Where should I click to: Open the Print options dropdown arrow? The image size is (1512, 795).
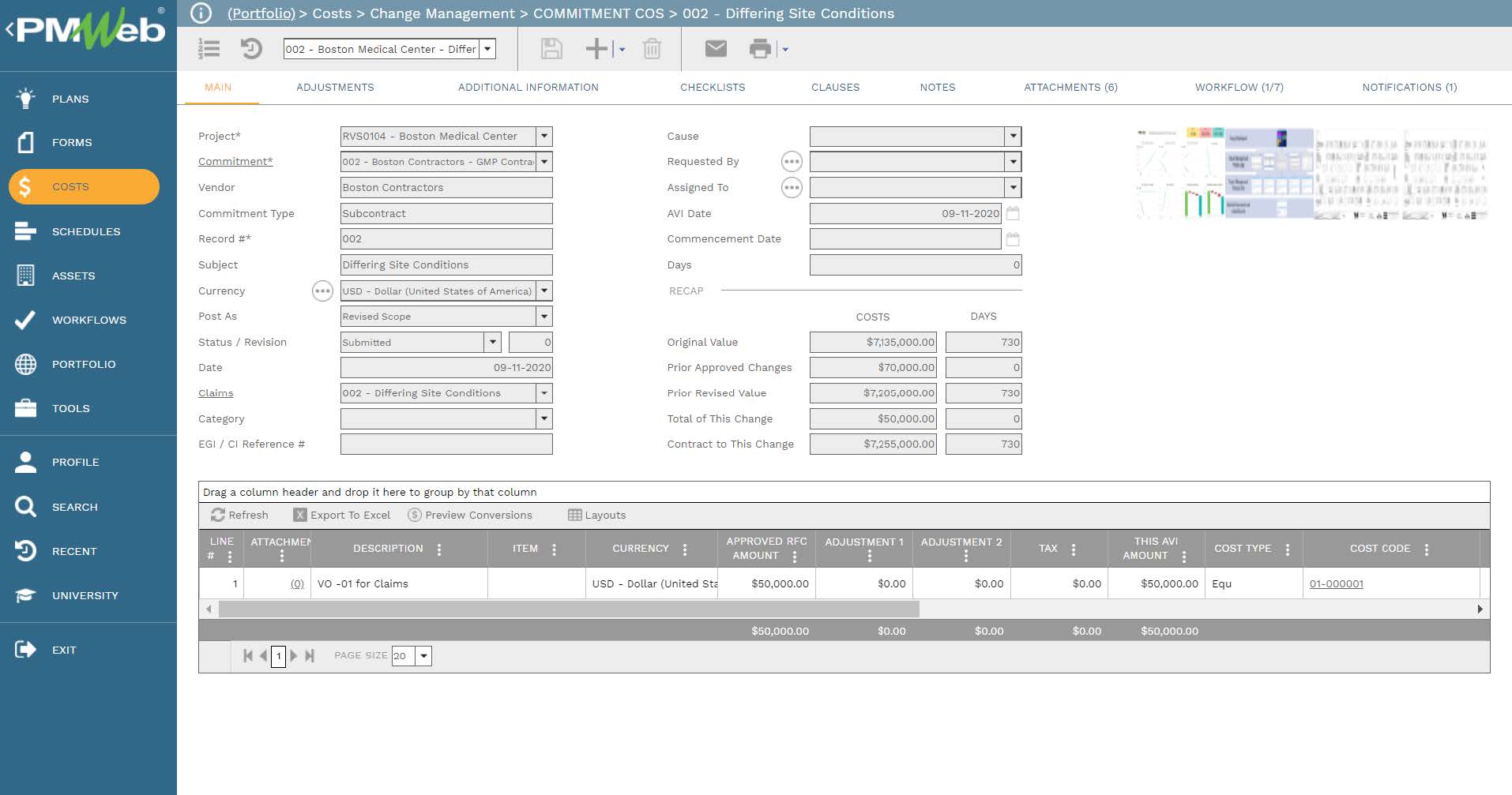[x=784, y=49]
